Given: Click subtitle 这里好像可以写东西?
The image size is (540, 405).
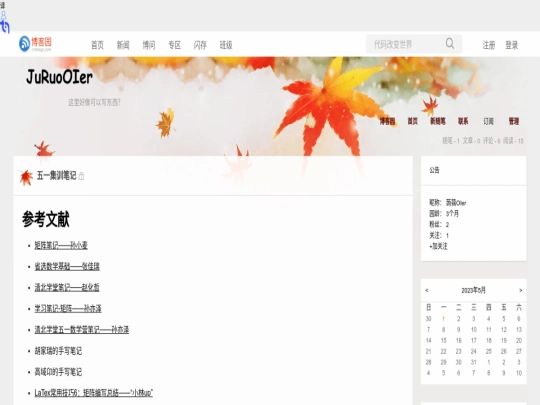Looking at the screenshot, I should (94, 102).
